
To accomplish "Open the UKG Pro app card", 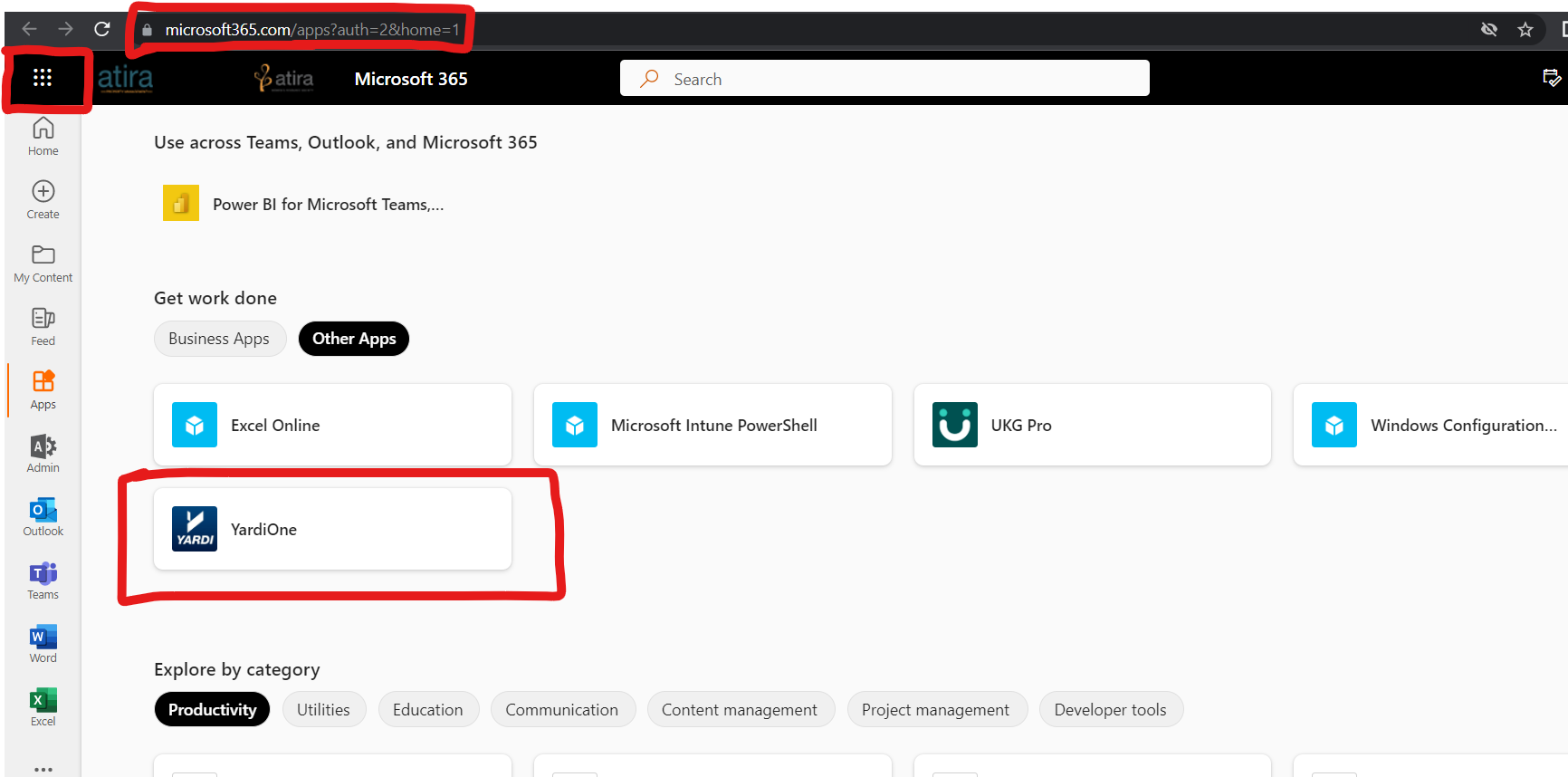I will coord(1093,425).
